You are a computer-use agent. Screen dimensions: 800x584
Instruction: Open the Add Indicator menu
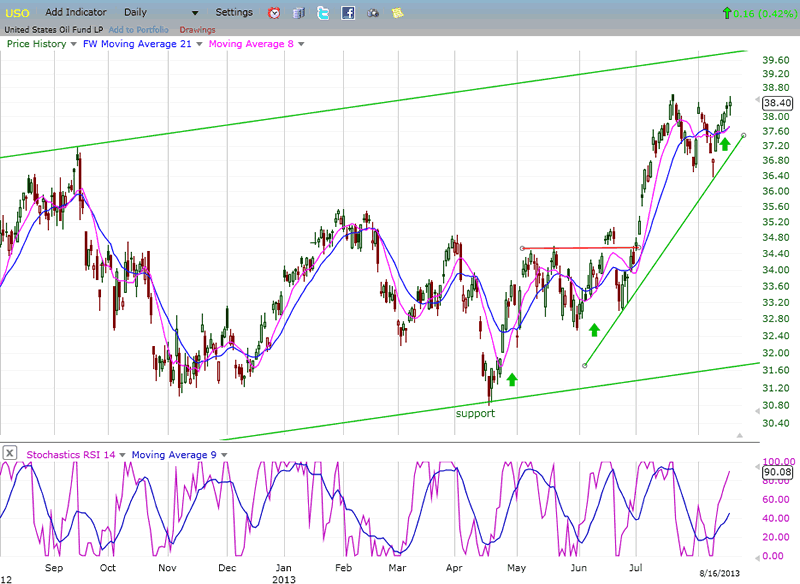[x=78, y=12]
